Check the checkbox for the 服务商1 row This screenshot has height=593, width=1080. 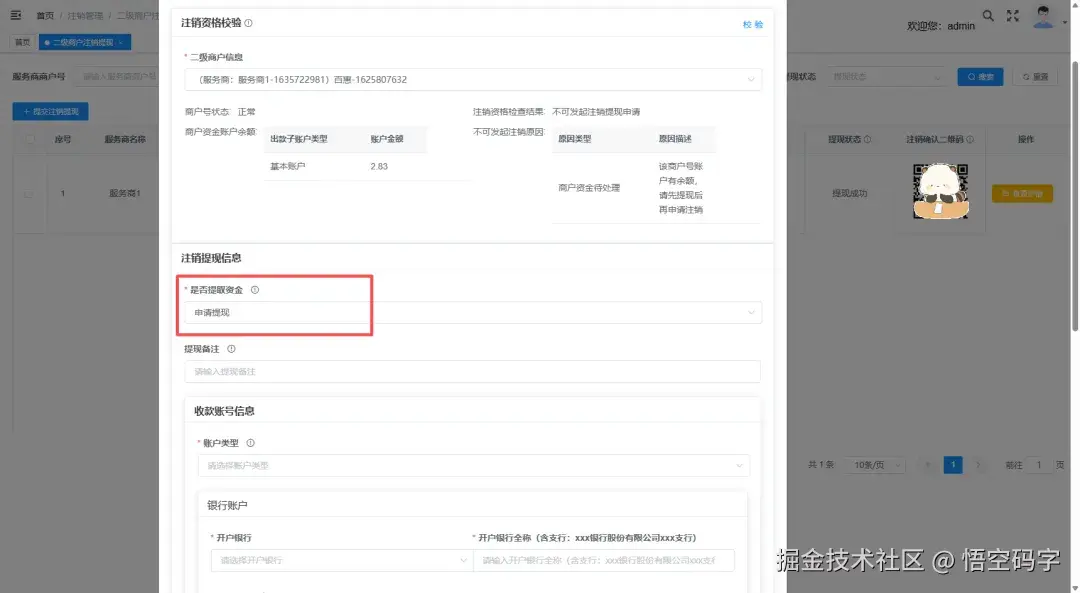coord(29,195)
